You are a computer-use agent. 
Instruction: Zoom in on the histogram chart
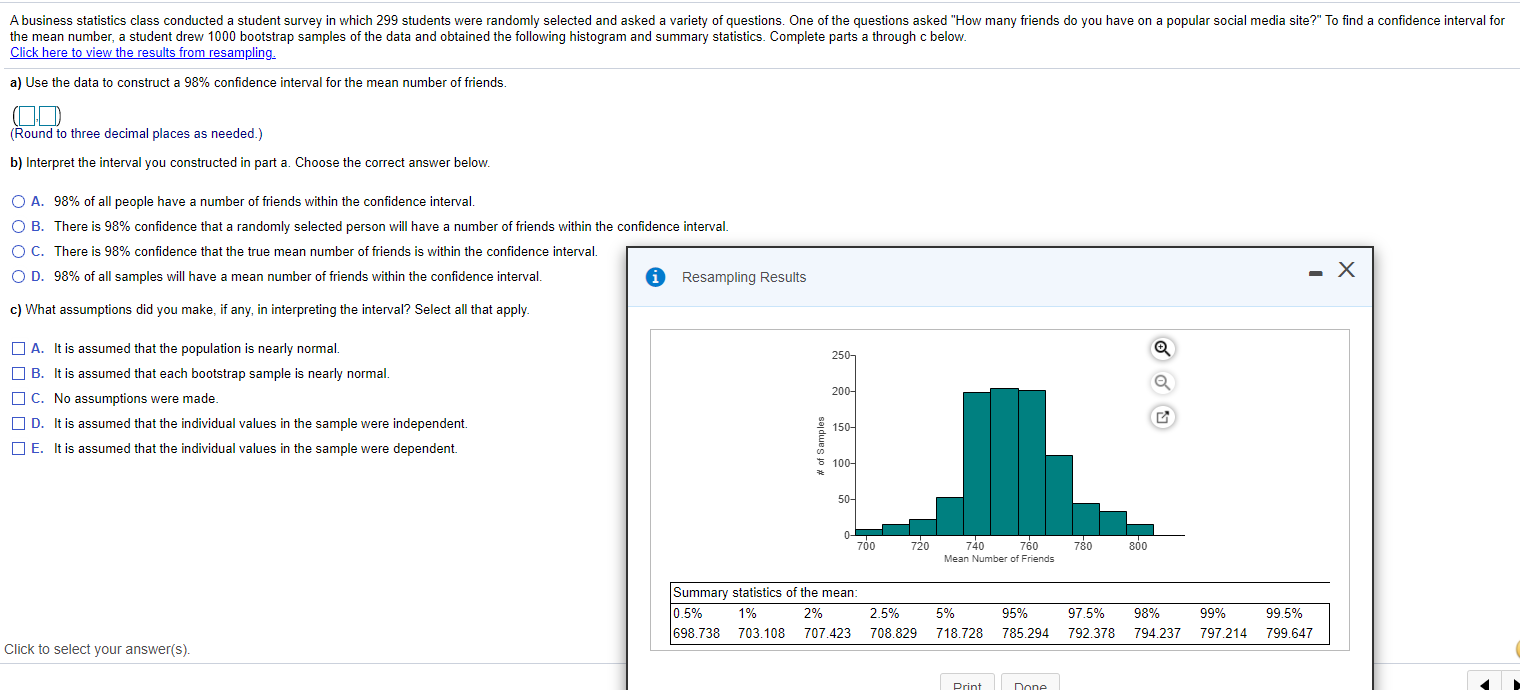pyautogui.click(x=1162, y=348)
